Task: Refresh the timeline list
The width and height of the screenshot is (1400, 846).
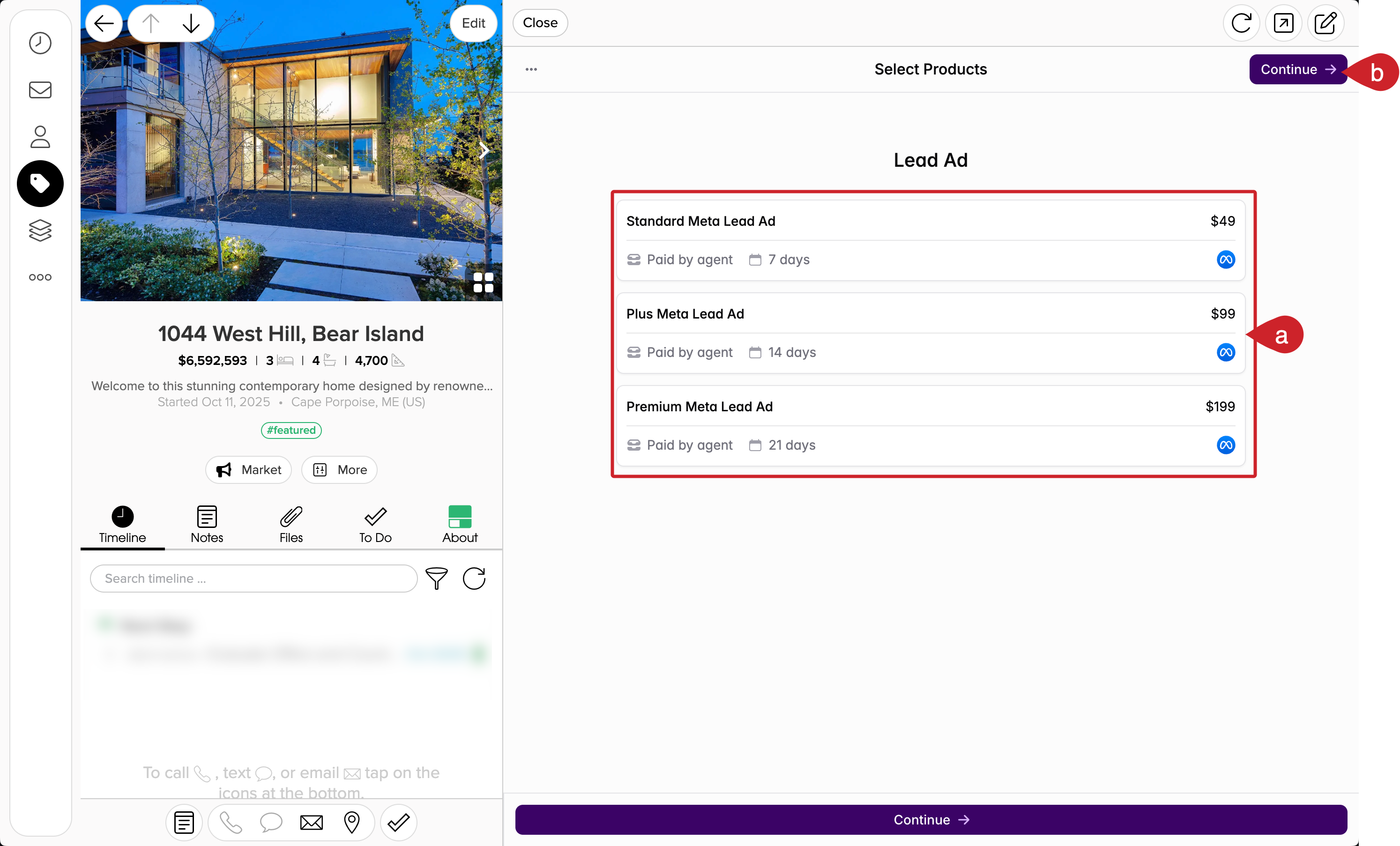Action: point(474,579)
